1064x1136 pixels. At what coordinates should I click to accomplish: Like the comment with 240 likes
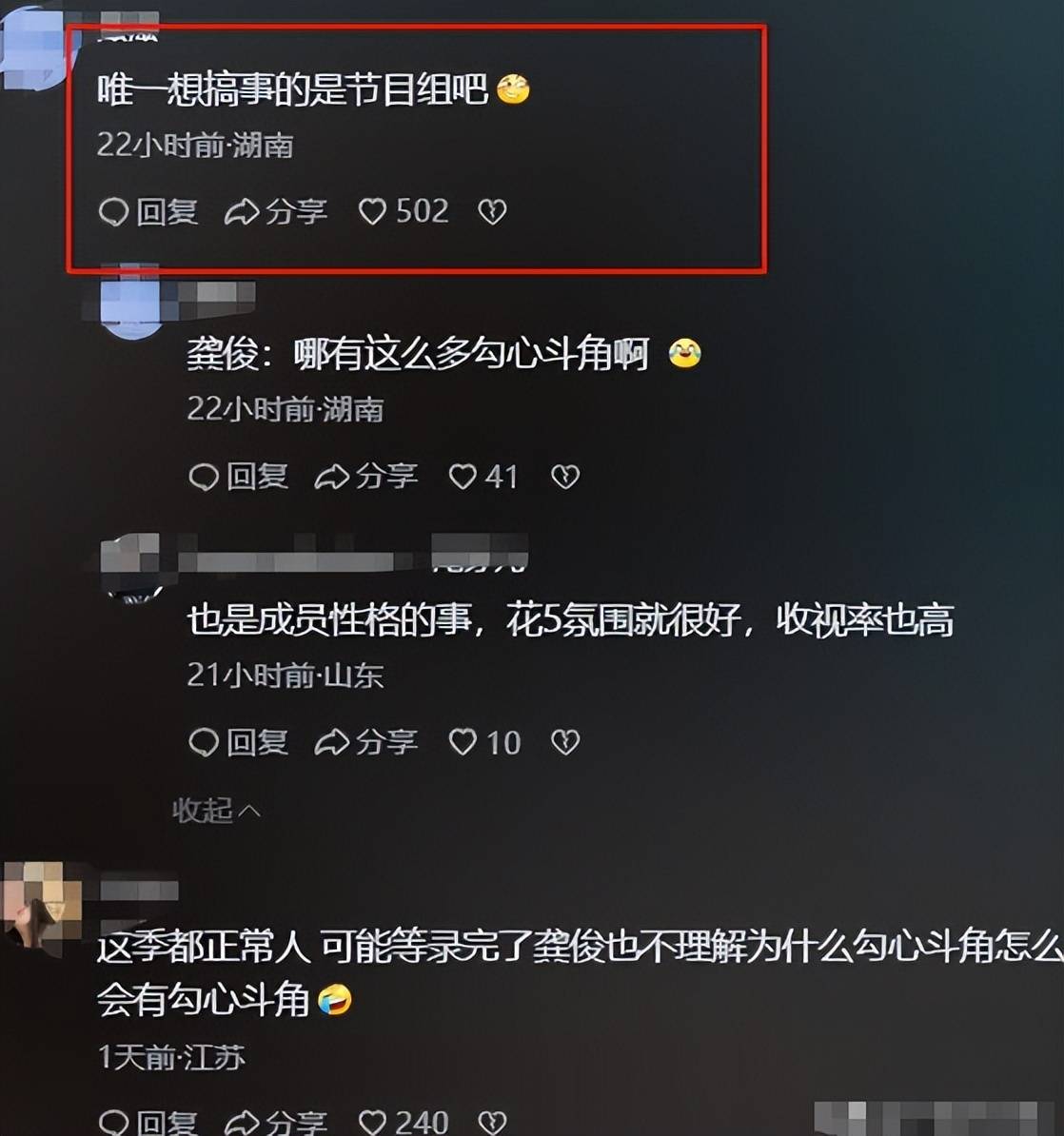coord(404,1122)
